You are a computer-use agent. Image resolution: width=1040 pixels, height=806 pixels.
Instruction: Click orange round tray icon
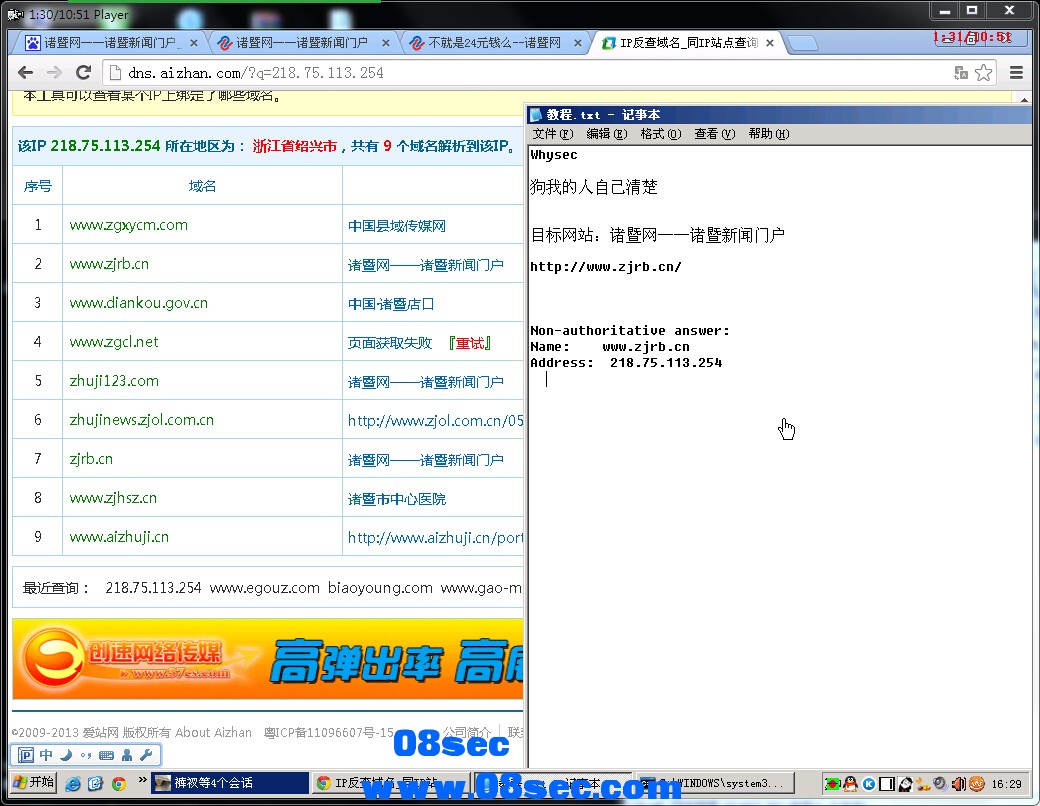pos(976,784)
